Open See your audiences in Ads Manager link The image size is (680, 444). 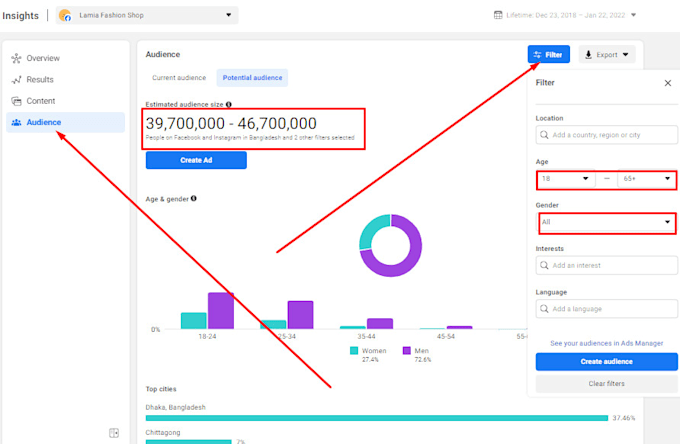(606, 343)
